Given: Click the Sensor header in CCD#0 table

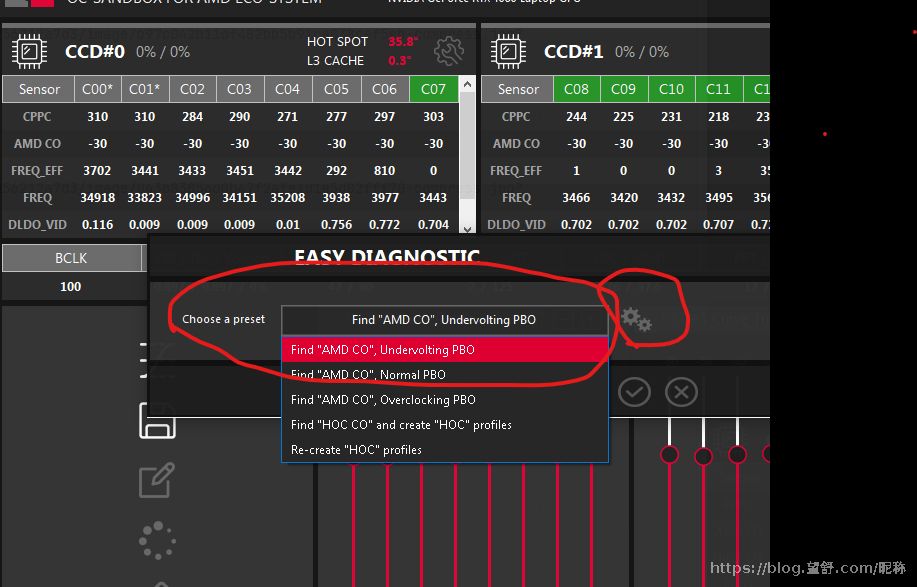Looking at the screenshot, I should 39,89.
